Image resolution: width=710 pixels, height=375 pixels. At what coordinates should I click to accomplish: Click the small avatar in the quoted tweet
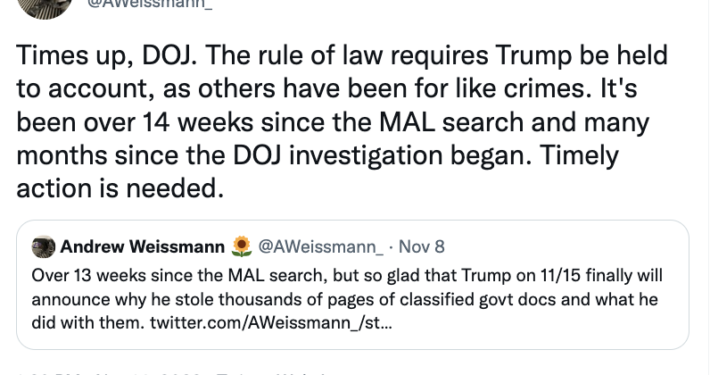[x=43, y=247]
